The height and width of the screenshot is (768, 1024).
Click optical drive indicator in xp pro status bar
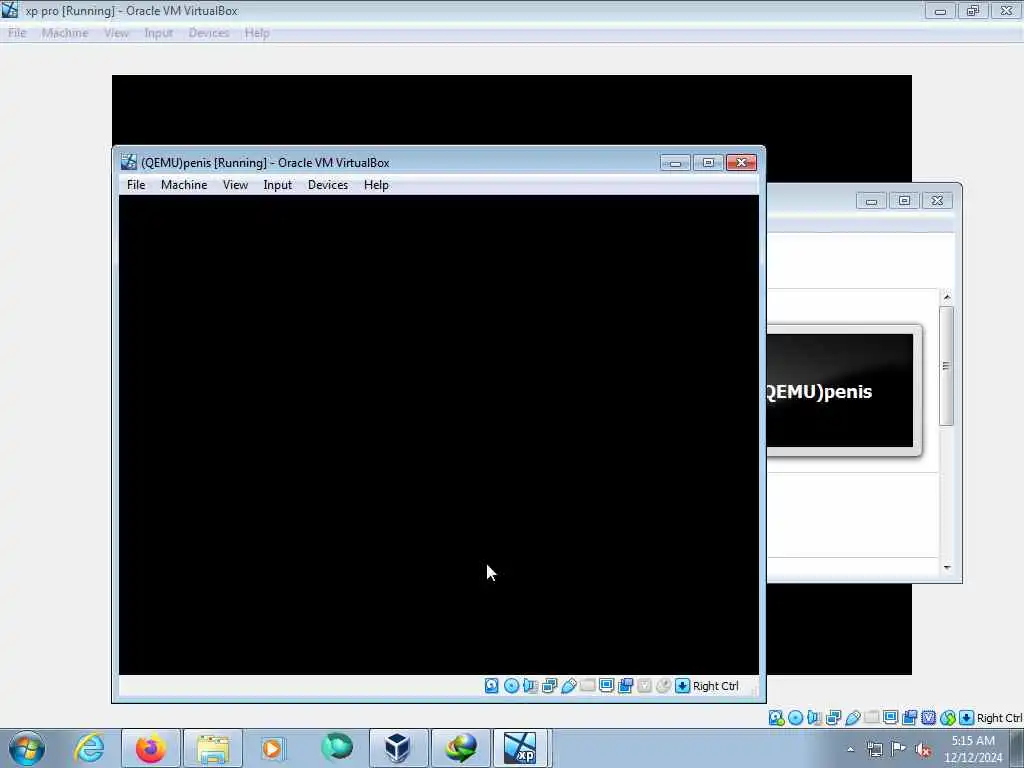pos(795,718)
